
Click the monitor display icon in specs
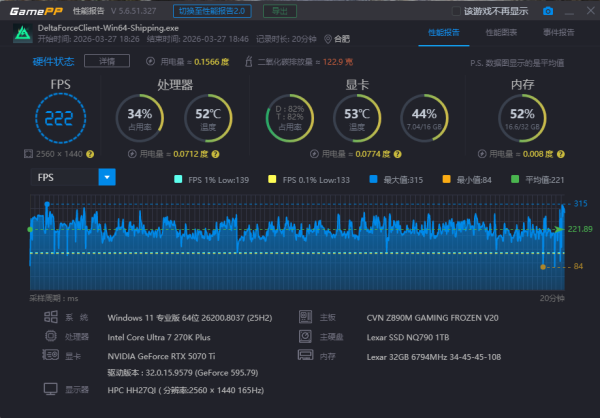[x=51, y=389]
